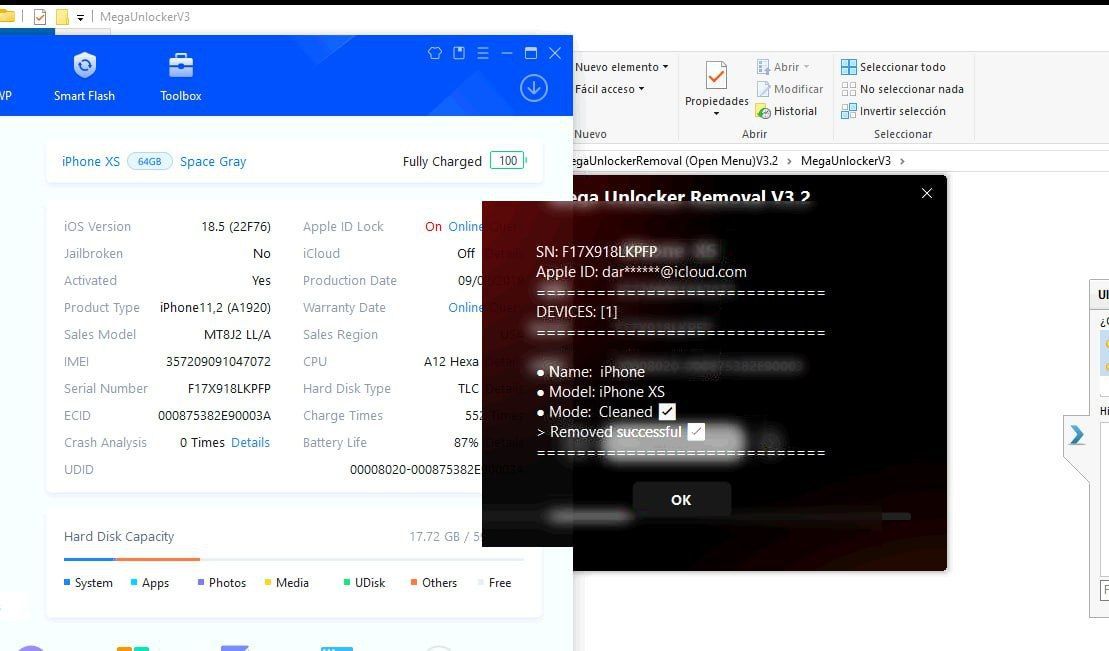
Task: Expand the Fácil acceso dropdown
Action: click(x=641, y=89)
